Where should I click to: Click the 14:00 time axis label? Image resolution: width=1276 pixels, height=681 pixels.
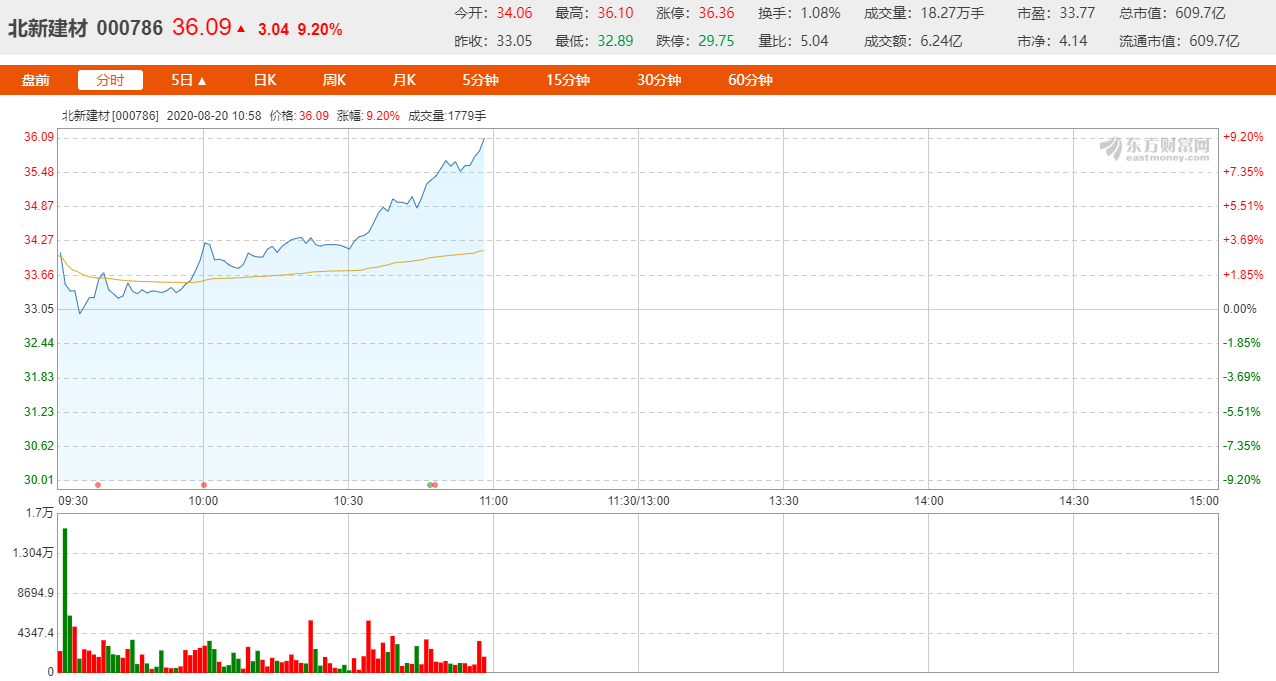tap(929, 501)
